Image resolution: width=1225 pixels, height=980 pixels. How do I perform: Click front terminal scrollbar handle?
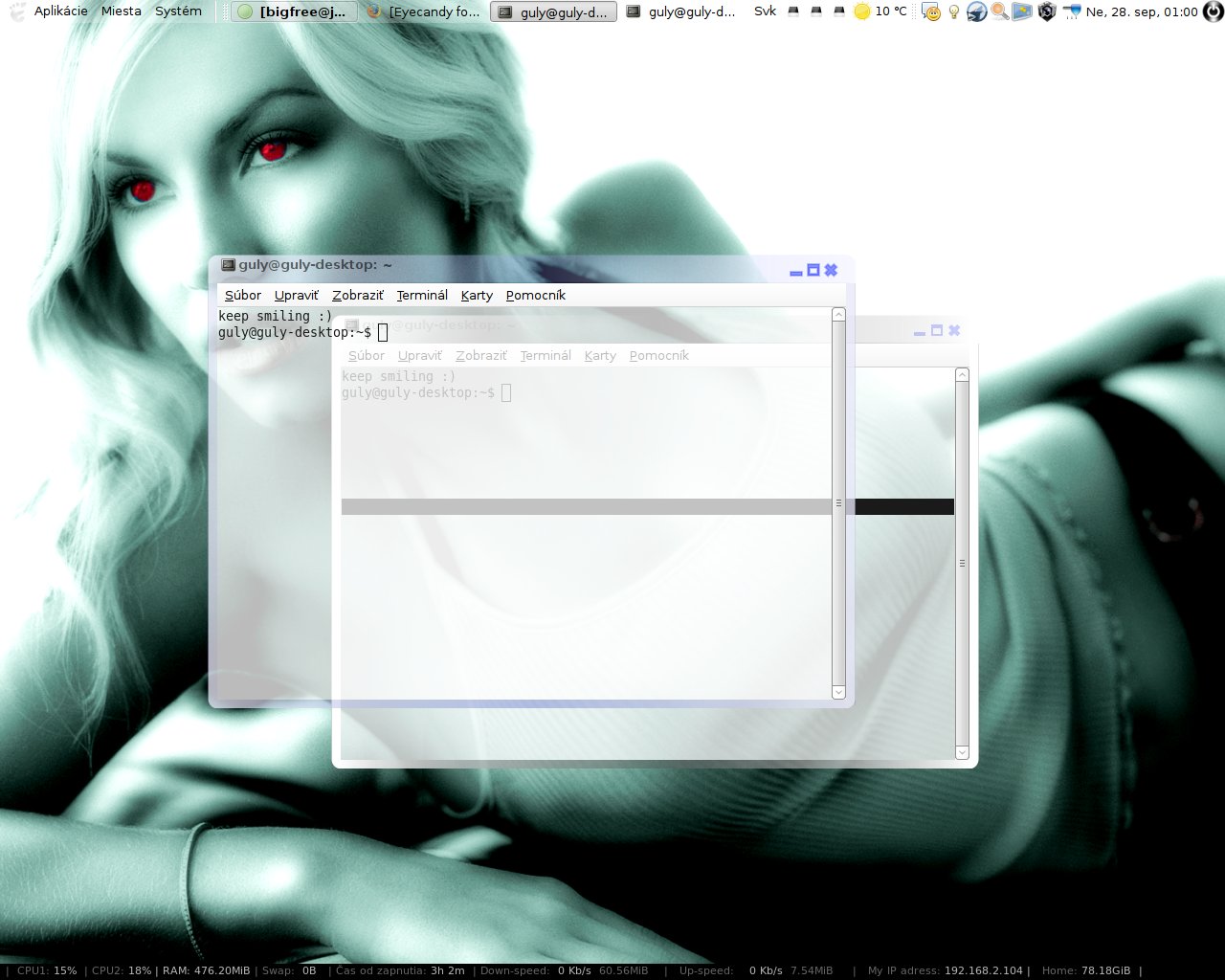pyautogui.click(x=839, y=503)
